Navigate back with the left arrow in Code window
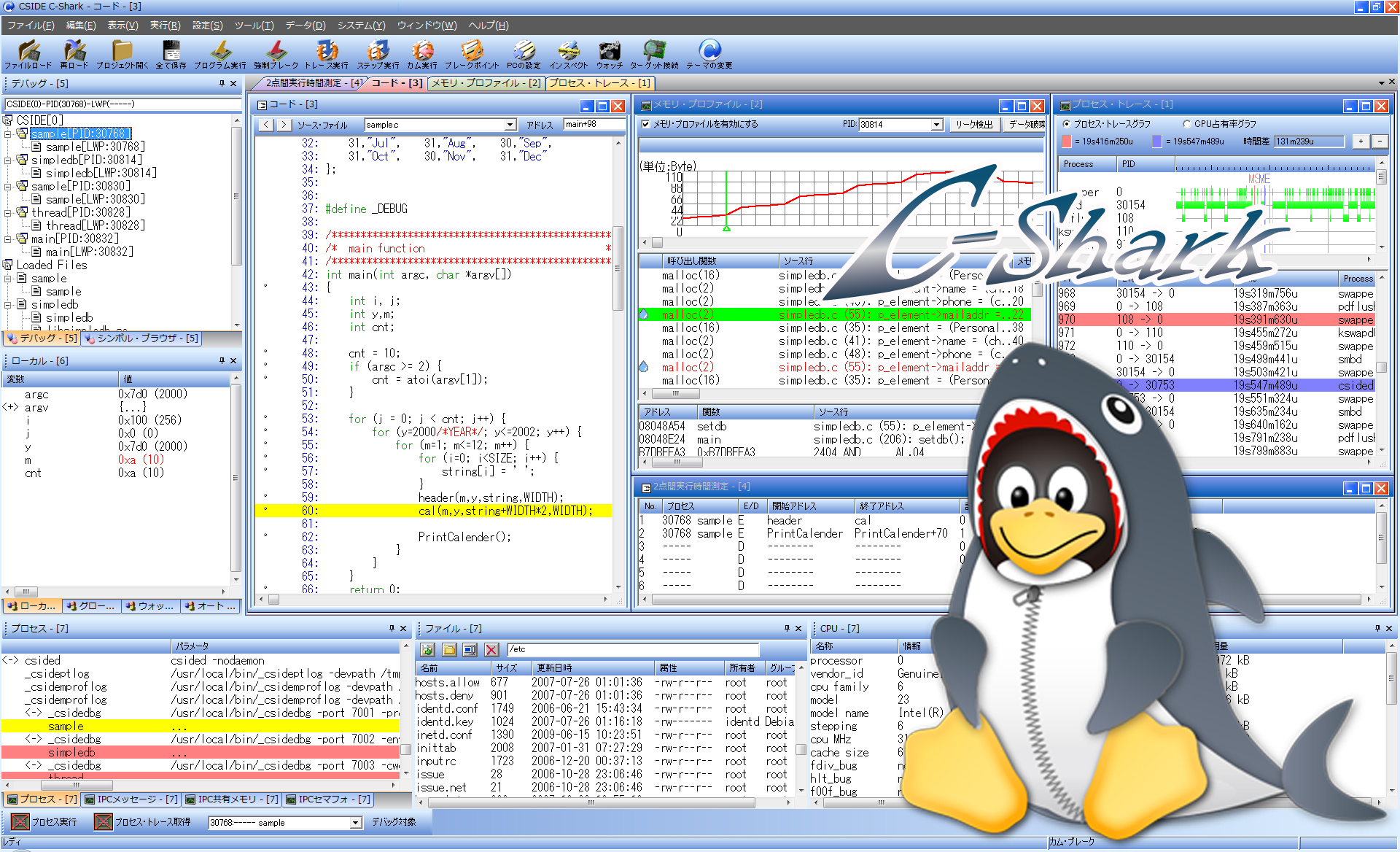Image resolution: width=1400 pixels, height=852 pixels. (x=266, y=125)
